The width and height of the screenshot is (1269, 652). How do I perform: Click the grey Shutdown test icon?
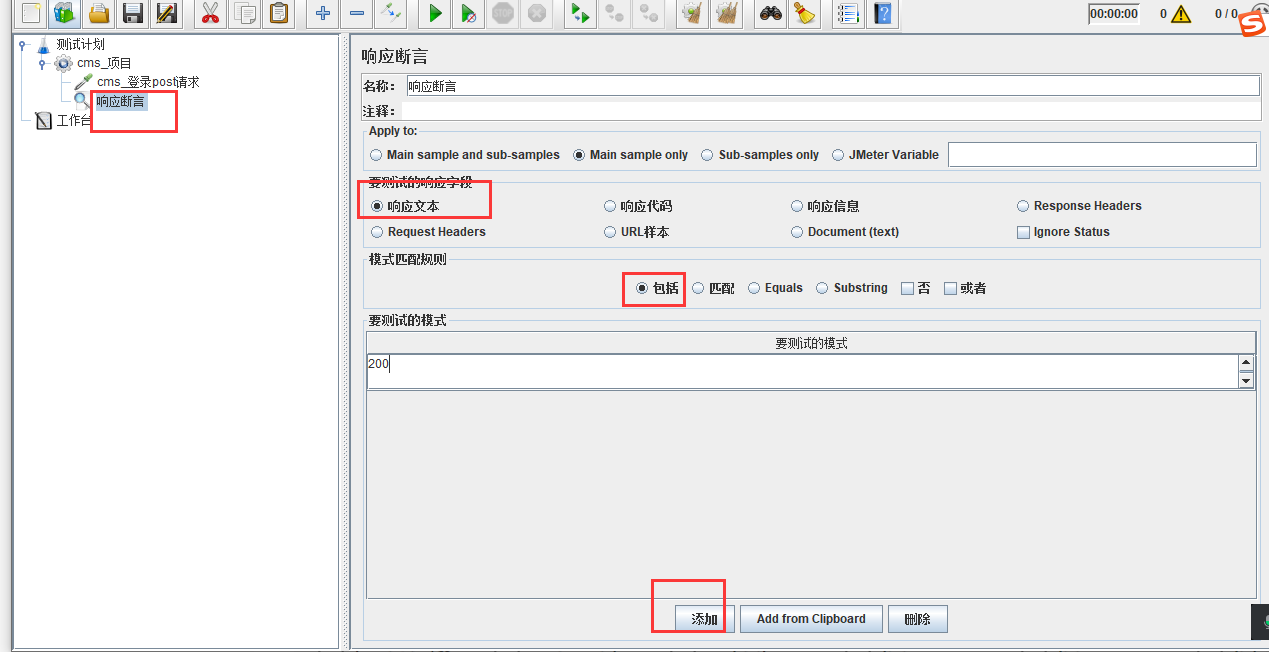tap(537, 13)
